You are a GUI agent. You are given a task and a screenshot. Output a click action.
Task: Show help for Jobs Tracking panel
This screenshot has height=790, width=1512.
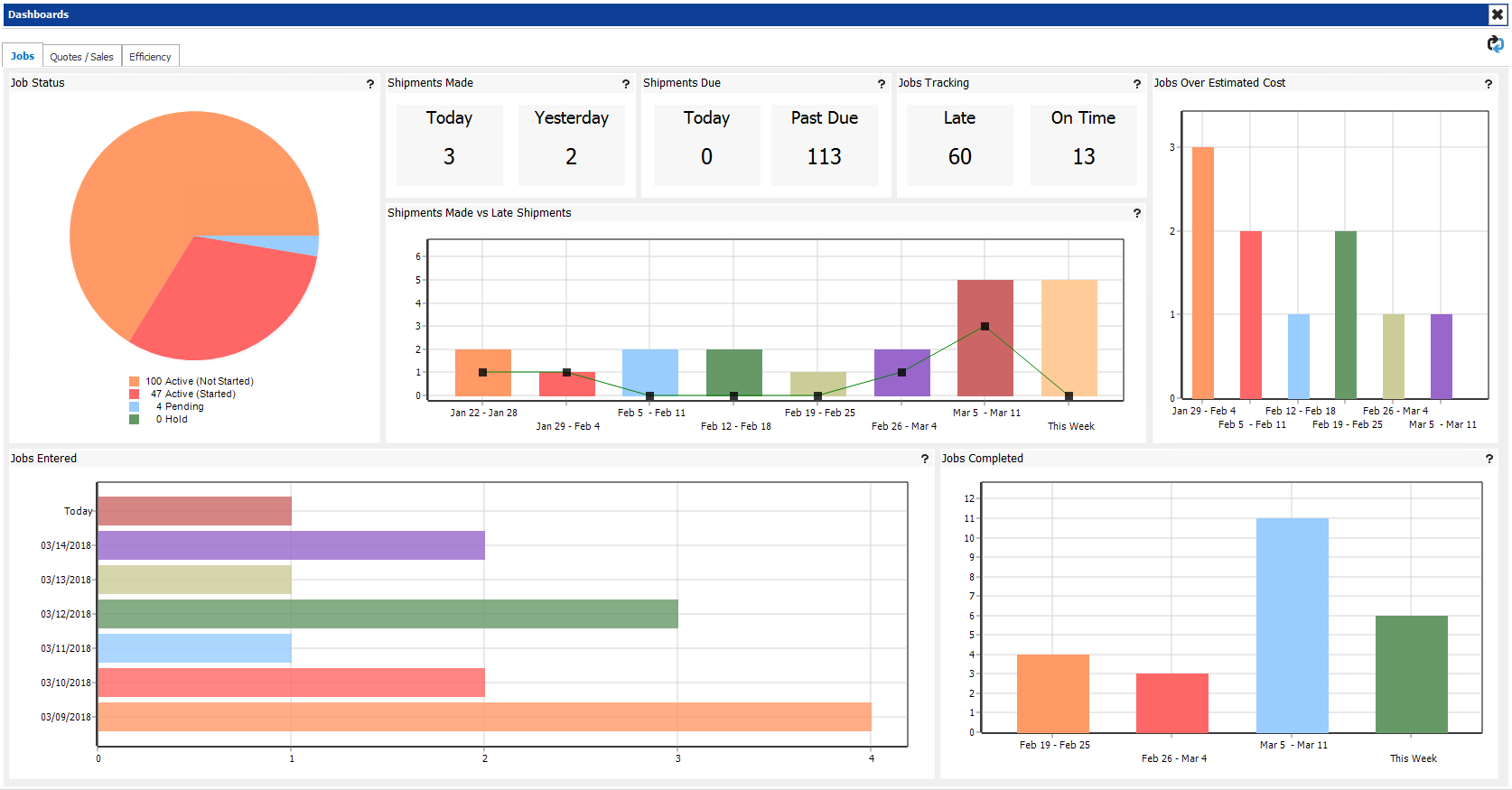pyautogui.click(x=1136, y=84)
